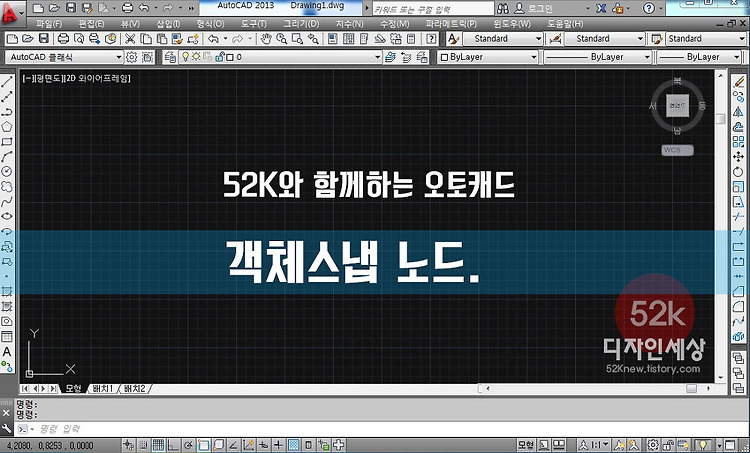Click the Zoom Realtime magnifier icon
The height and width of the screenshot is (453, 750).
[x=281, y=39]
